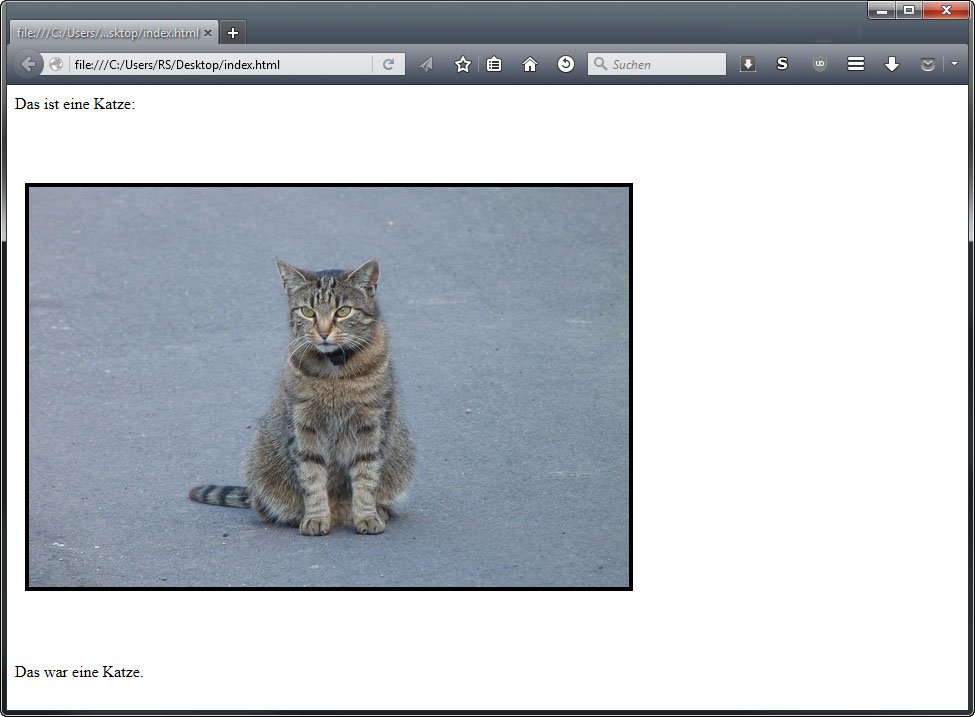This screenshot has height=717, width=975.
Task: Click the paper plane send icon
Action: click(426, 64)
